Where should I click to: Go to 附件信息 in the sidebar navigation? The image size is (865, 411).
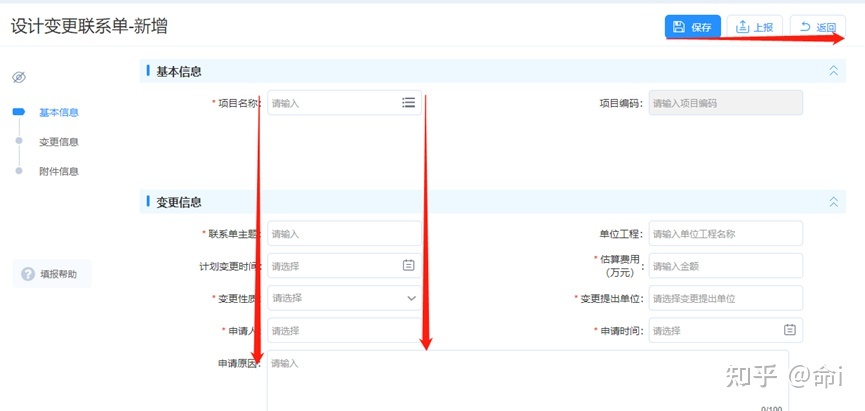tap(58, 171)
